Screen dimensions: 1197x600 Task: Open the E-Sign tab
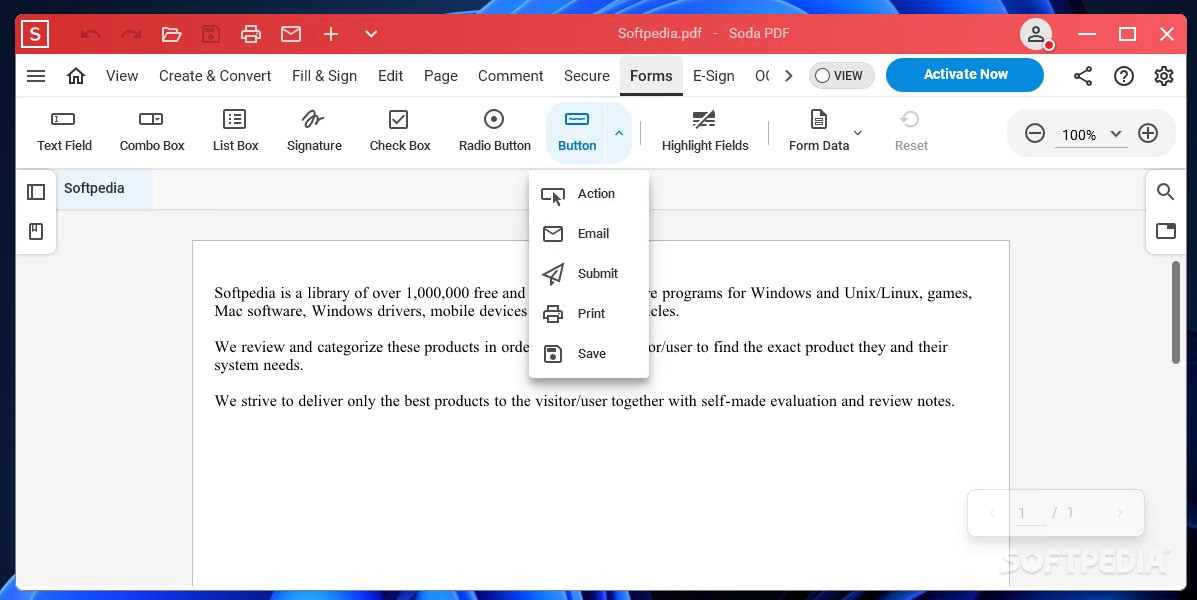(x=714, y=76)
